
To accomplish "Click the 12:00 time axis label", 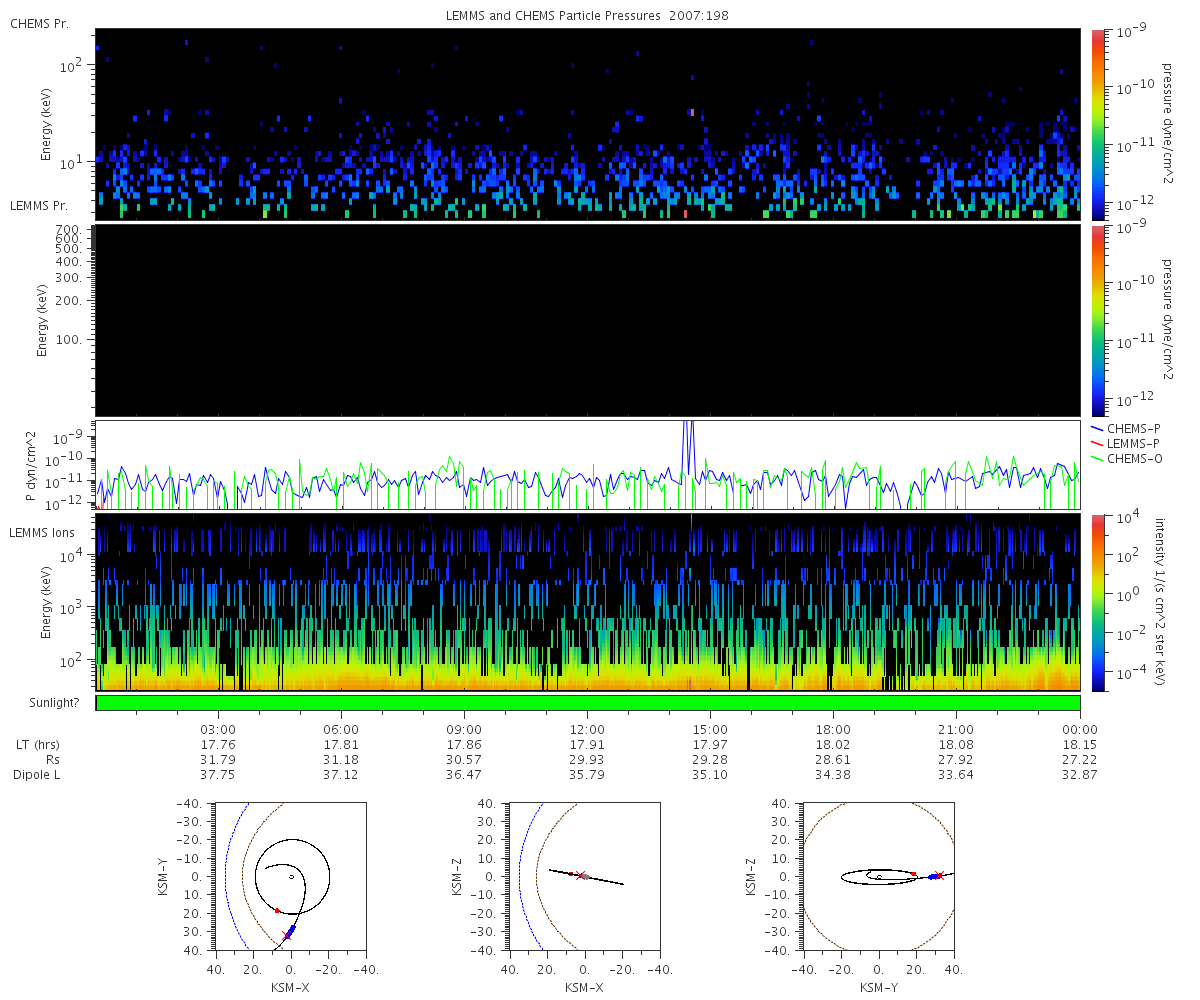I will click(x=587, y=729).
